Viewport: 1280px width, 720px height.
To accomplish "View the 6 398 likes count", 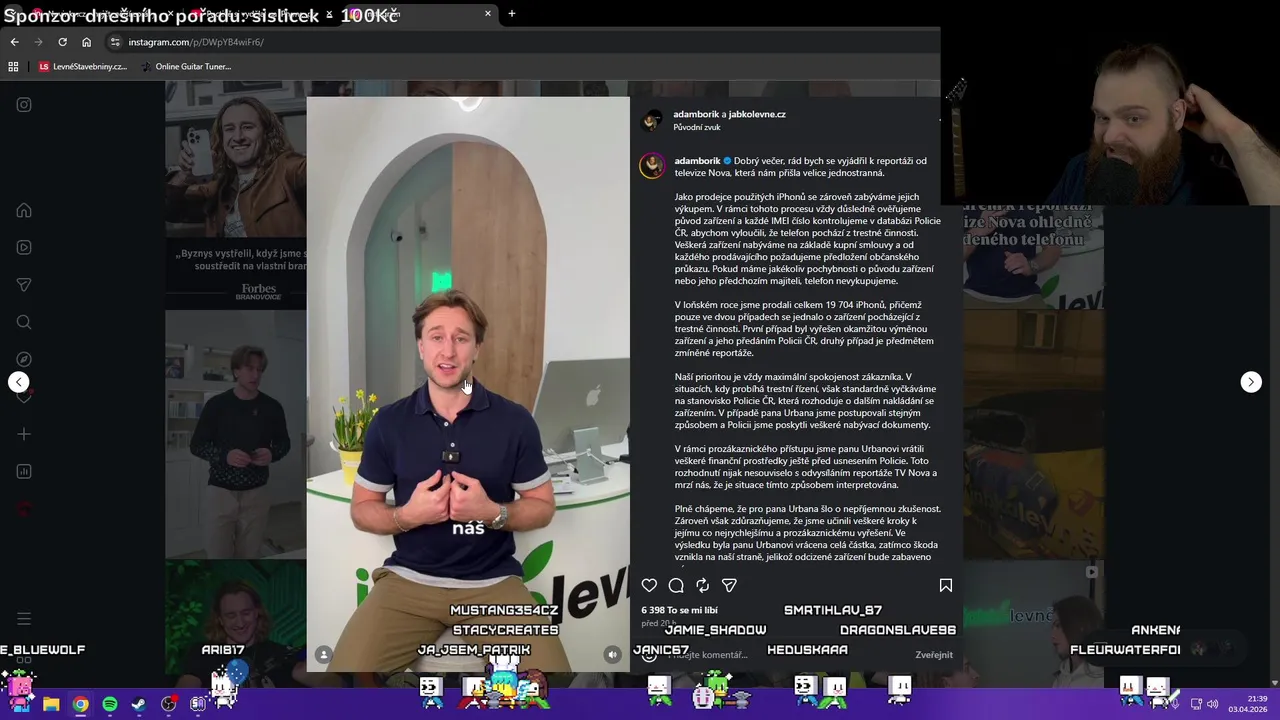I will point(679,610).
